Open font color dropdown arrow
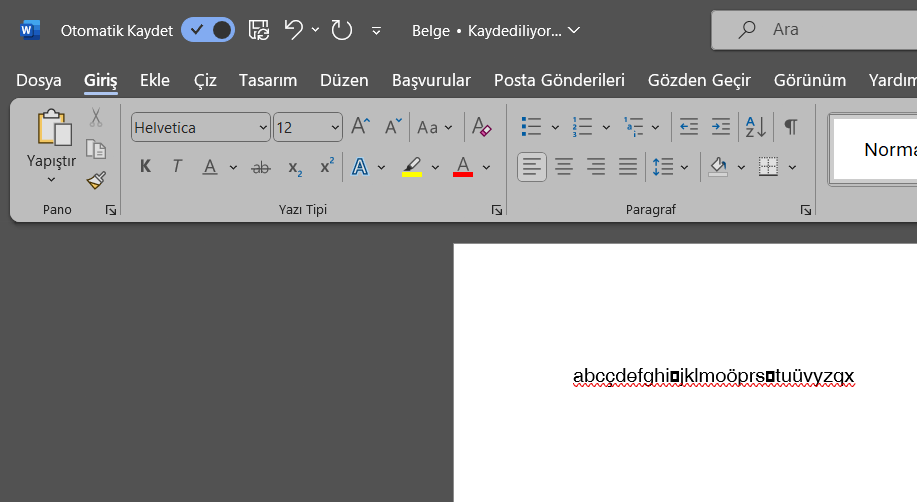Image resolution: width=917 pixels, height=502 pixels. tap(486, 167)
